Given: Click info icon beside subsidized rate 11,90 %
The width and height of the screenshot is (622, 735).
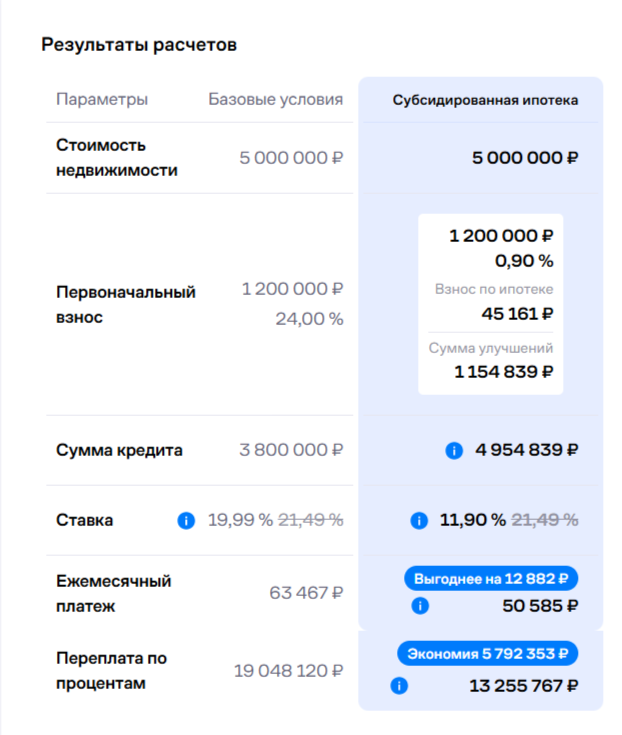Looking at the screenshot, I should point(419,520).
